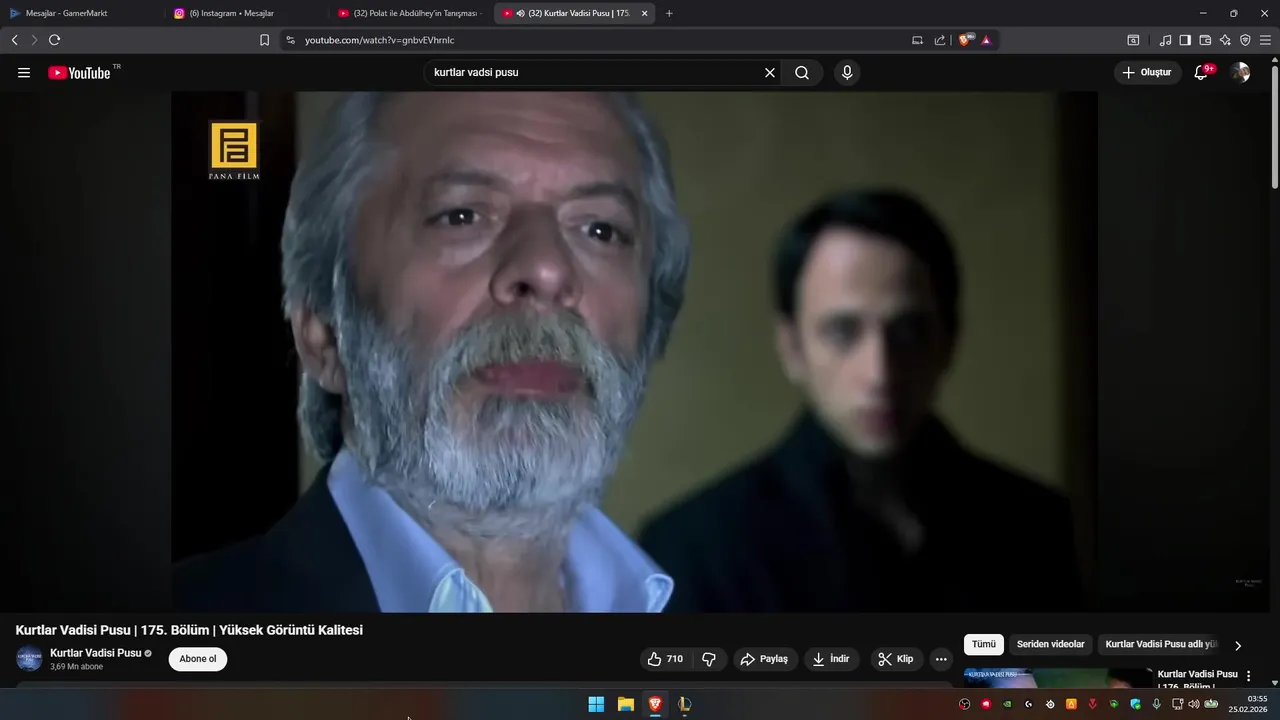Screen dimensions: 1280x720
Task: Open YouTube notifications bell
Action: tap(1201, 73)
